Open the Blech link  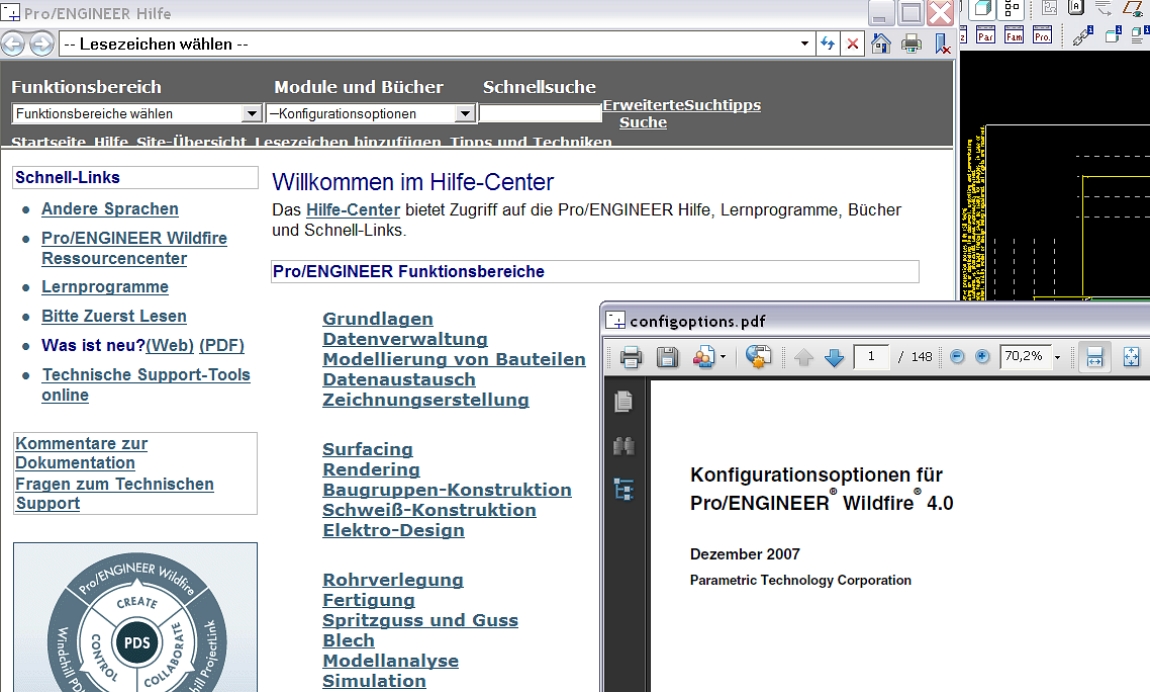[x=348, y=641]
